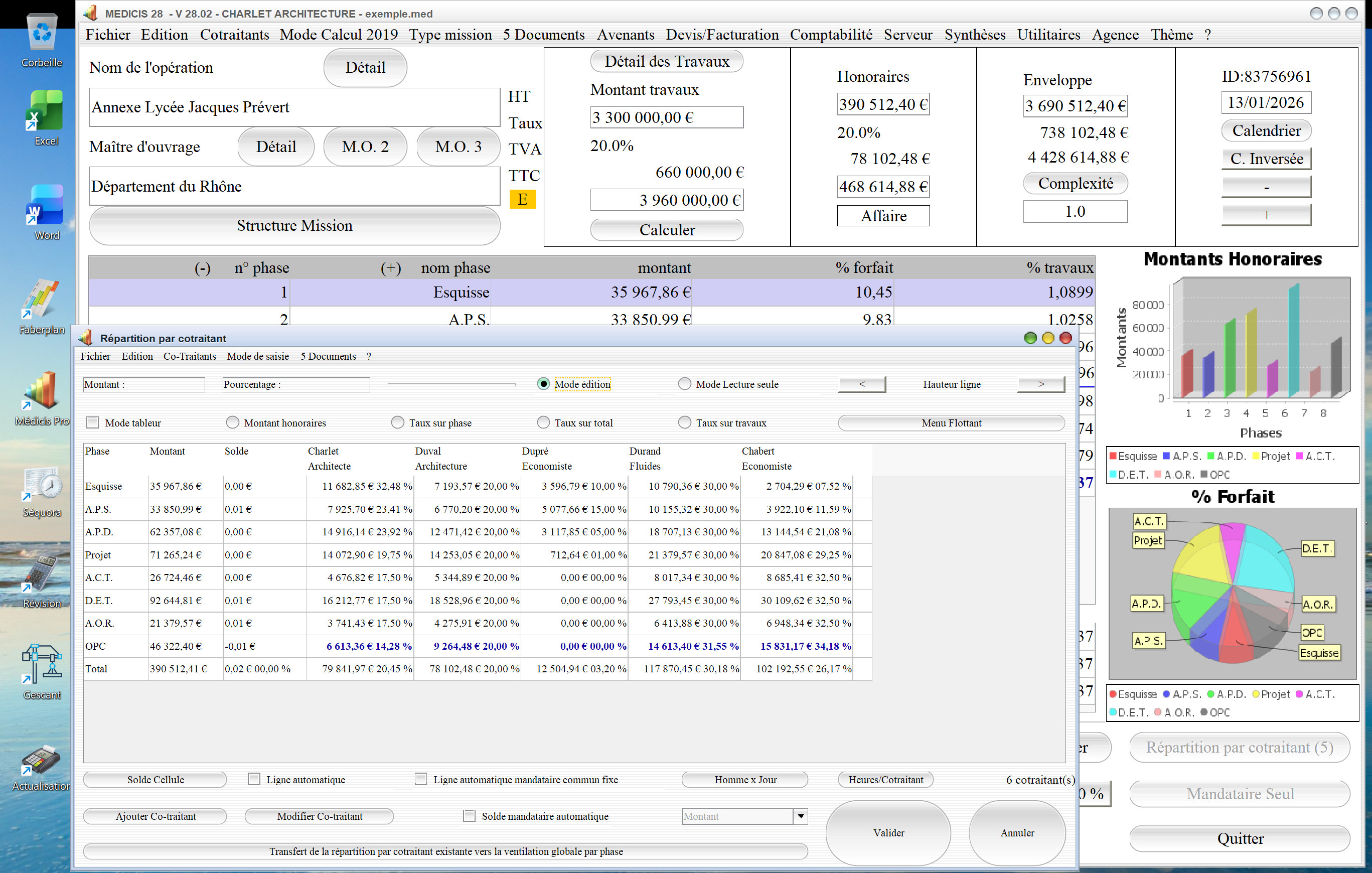The image size is (1372, 873).
Task: Click the yellow button of Répartition par cotraitant window
Action: [x=1048, y=339]
